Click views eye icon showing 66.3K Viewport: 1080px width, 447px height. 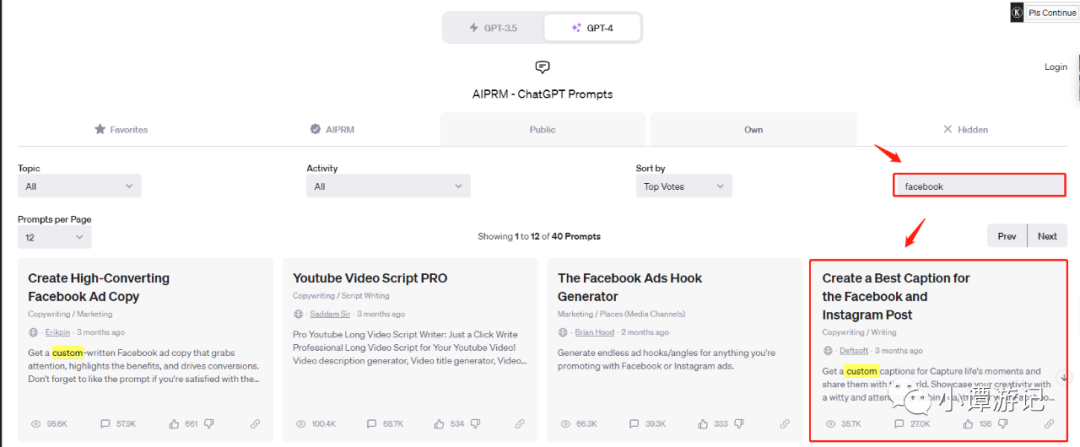point(565,424)
